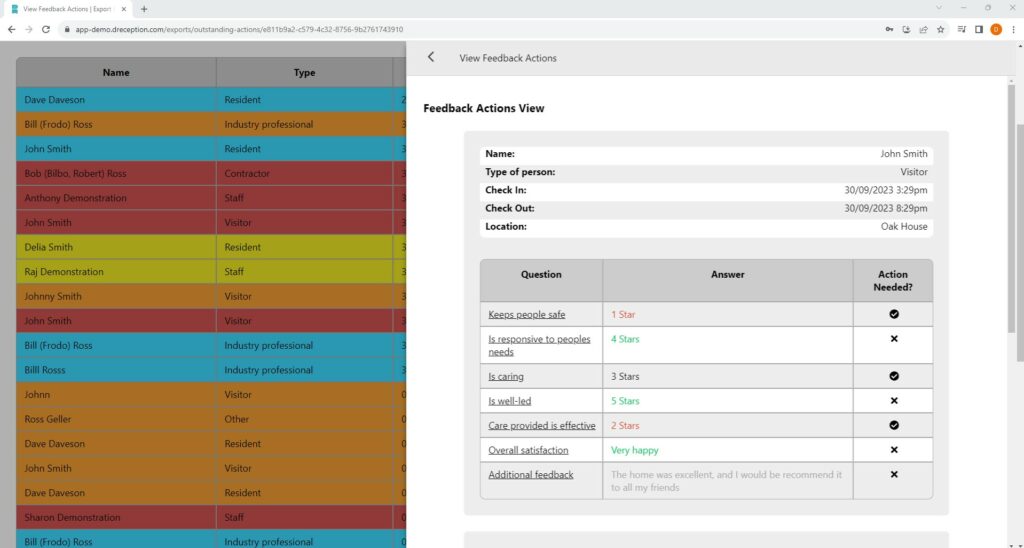Viewport: 1024px width, 548px height.
Task: Close the View Feedback Actions browser tab
Action: tap(124, 9)
